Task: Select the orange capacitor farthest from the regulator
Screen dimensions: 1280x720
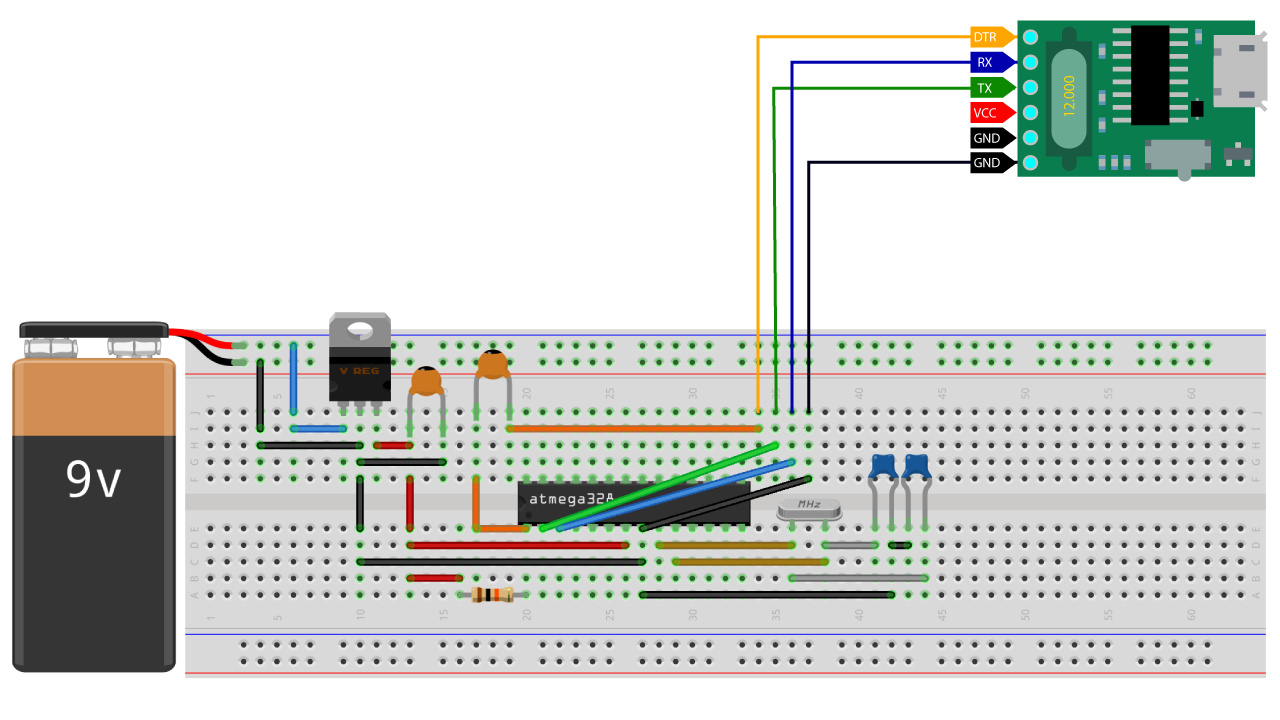Action: [x=492, y=365]
